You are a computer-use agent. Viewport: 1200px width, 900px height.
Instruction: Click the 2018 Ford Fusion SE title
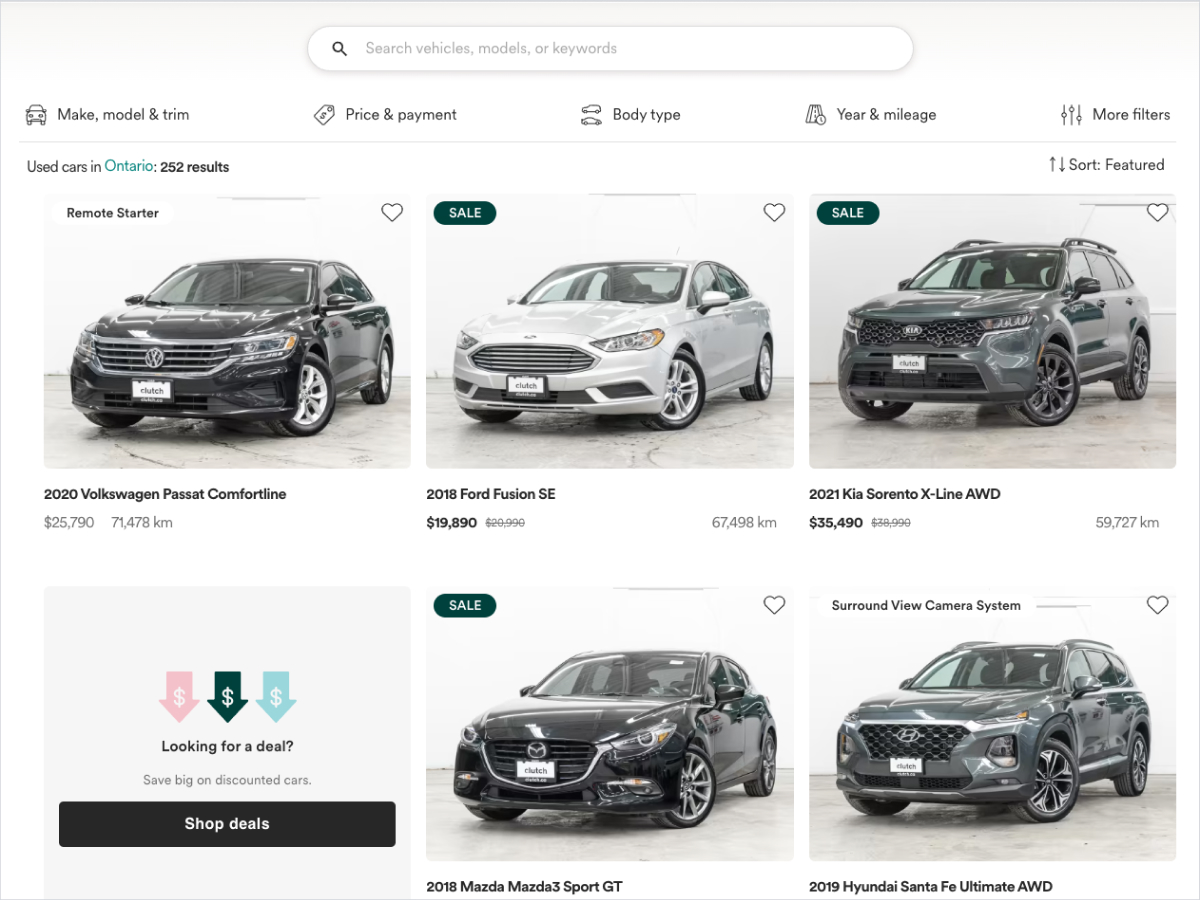click(x=491, y=494)
